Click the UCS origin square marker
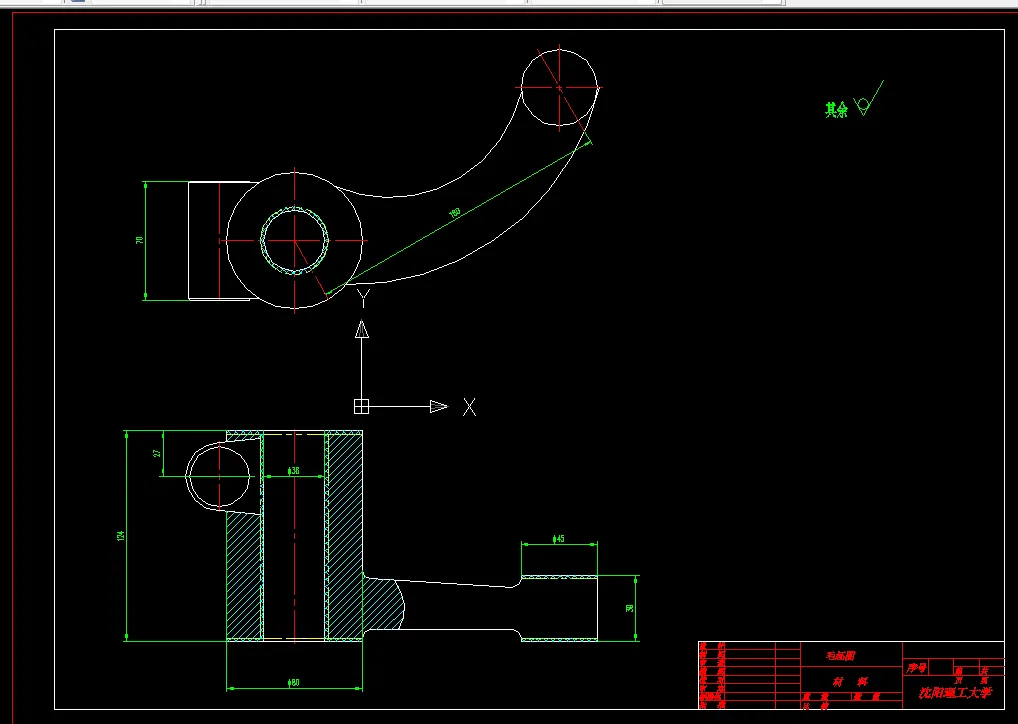The height and width of the screenshot is (724, 1018). click(362, 406)
